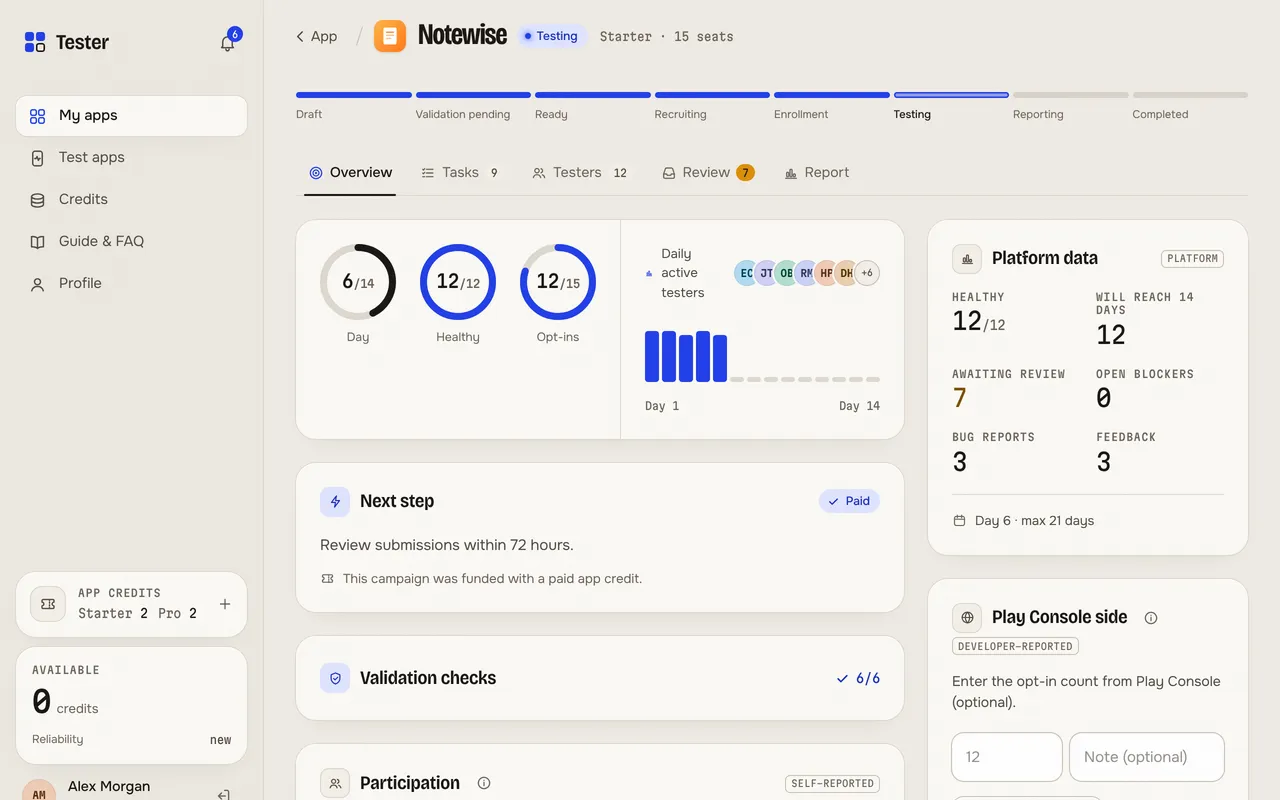
Task: Switch to the Report tab
Action: click(x=817, y=173)
